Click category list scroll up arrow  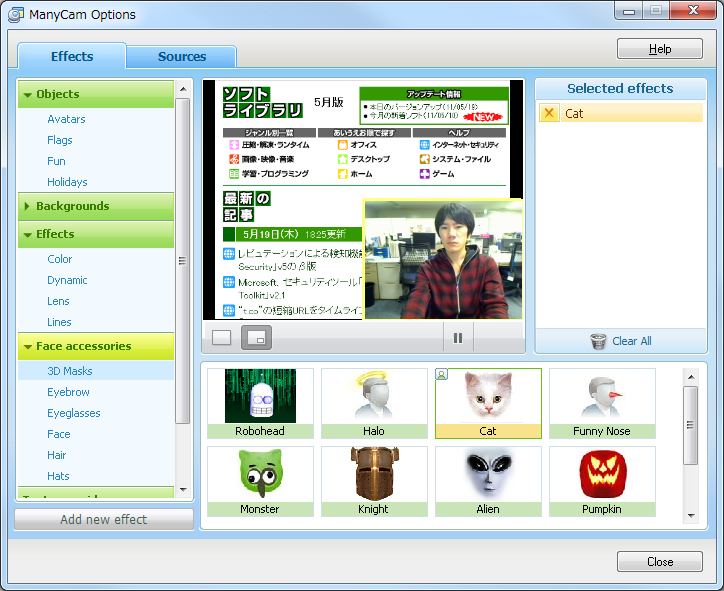(x=183, y=89)
